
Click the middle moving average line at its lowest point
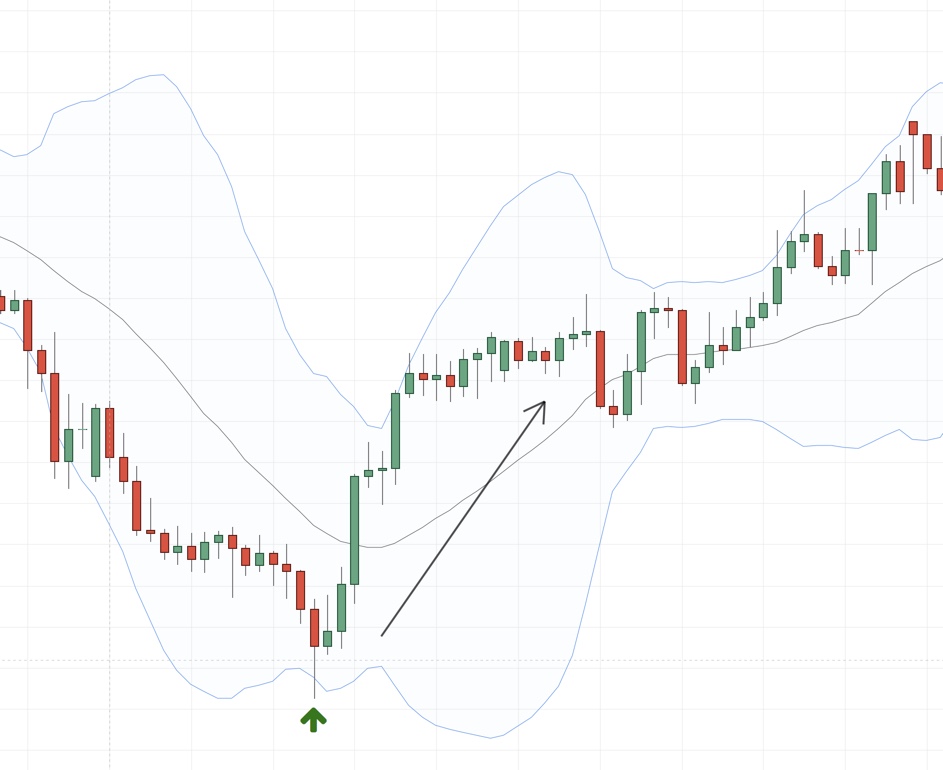[x=374, y=547]
